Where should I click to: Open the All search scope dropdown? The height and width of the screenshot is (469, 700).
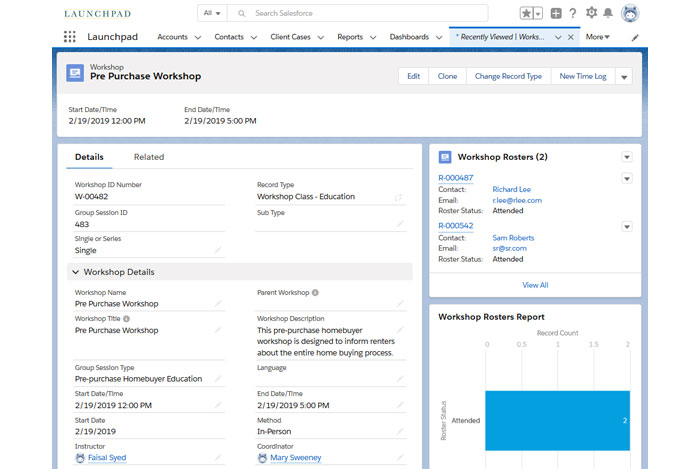(x=212, y=13)
